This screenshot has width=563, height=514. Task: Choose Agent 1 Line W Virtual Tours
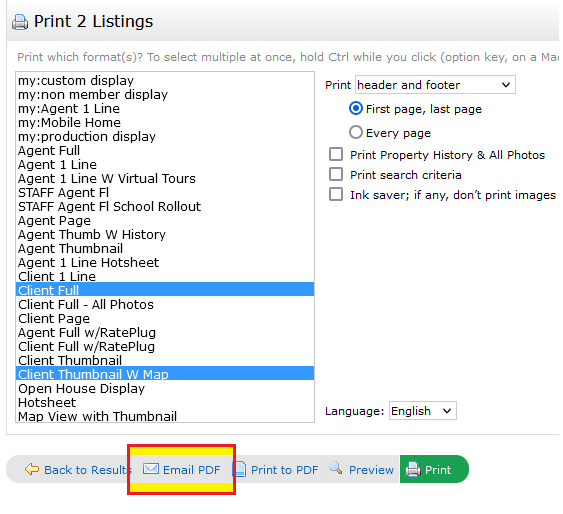(x=165, y=178)
